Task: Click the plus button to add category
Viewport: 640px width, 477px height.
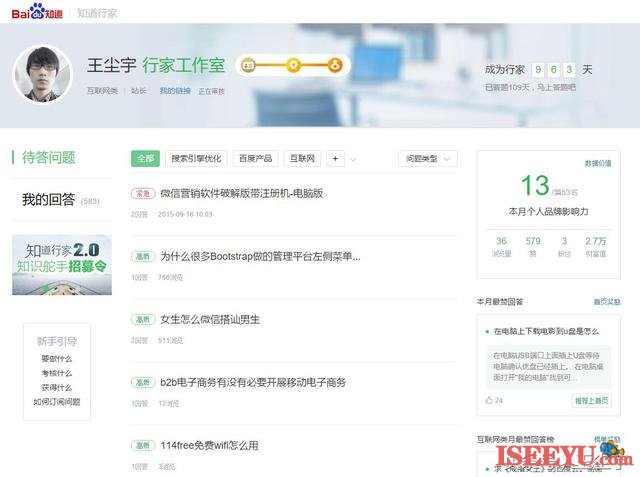Action: coord(336,159)
